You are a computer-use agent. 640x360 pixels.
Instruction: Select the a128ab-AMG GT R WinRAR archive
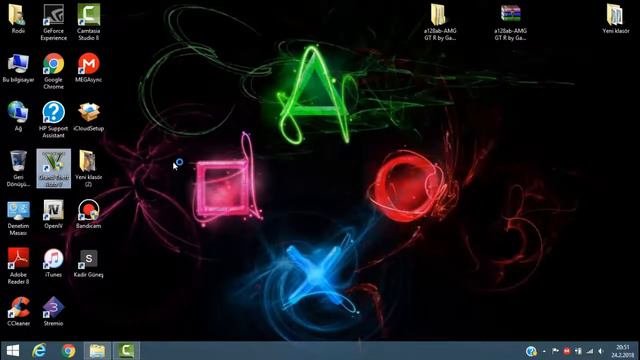tap(510, 22)
